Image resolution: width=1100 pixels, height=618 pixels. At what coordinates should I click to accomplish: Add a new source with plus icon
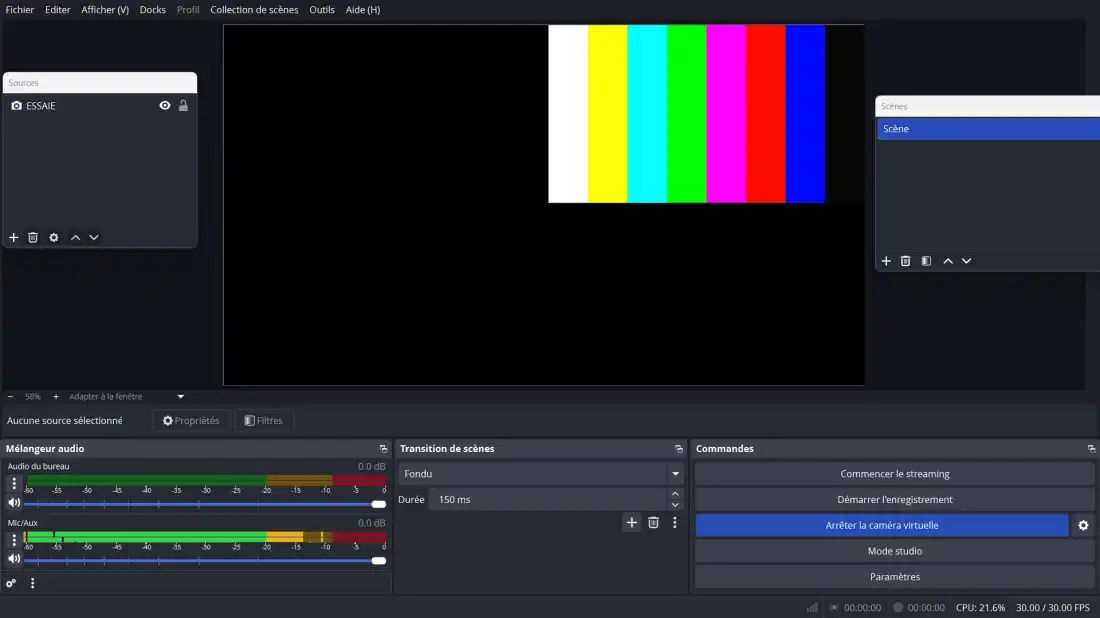pyautogui.click(x=14, y=238)
